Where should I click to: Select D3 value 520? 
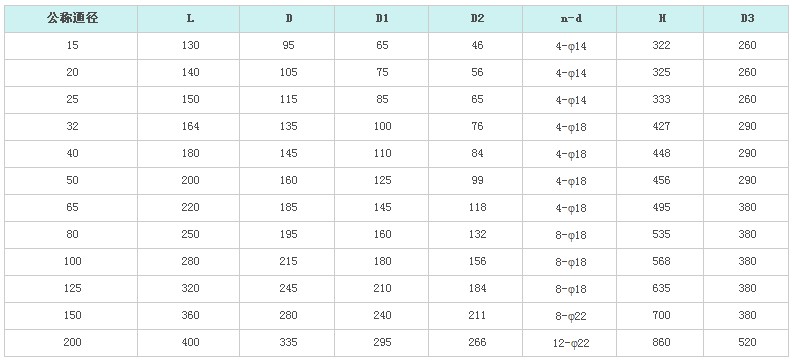tap(748, 342)
